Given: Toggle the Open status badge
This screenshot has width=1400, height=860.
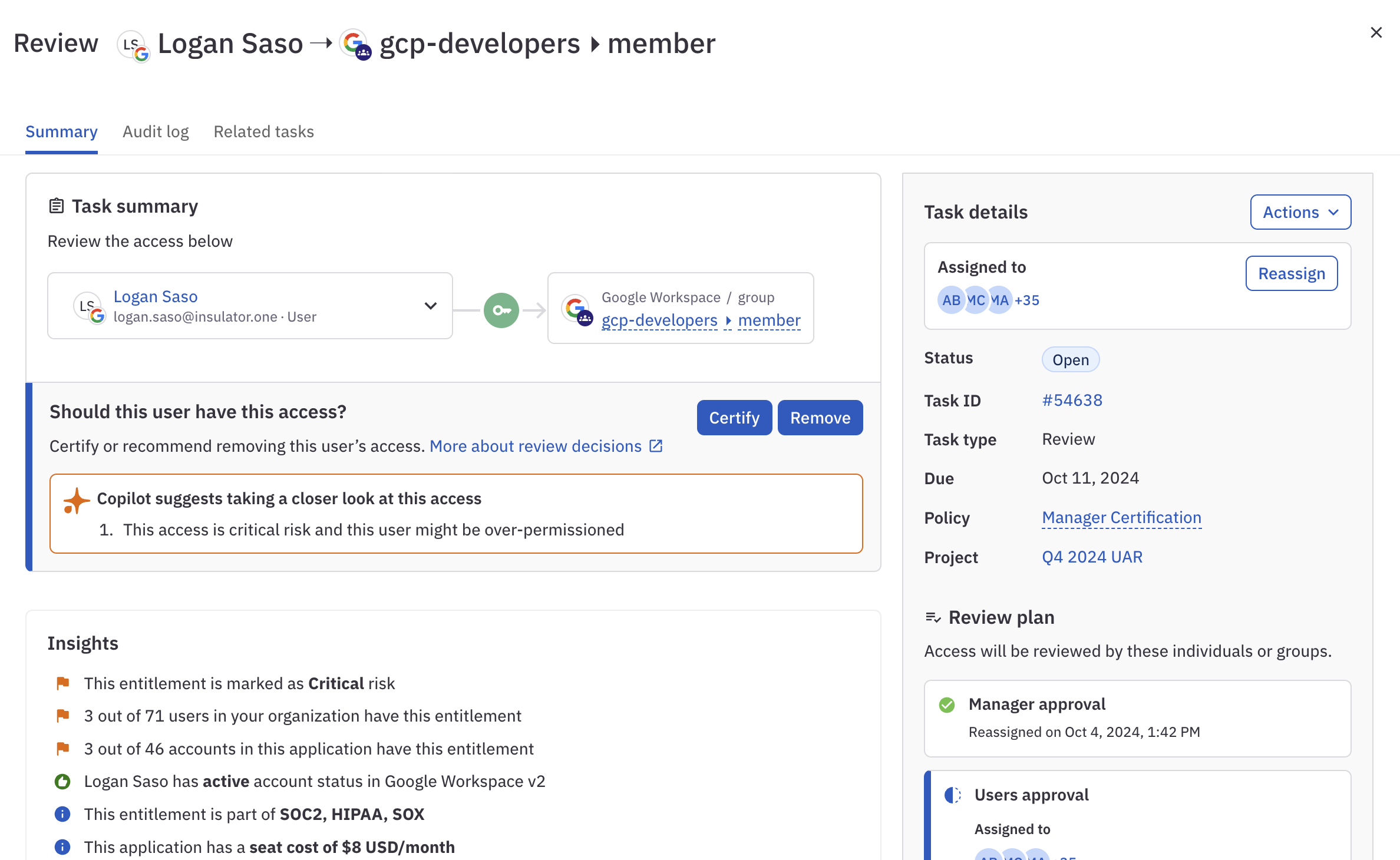Looking at the screenshot, I should (x=1070, y=359).
